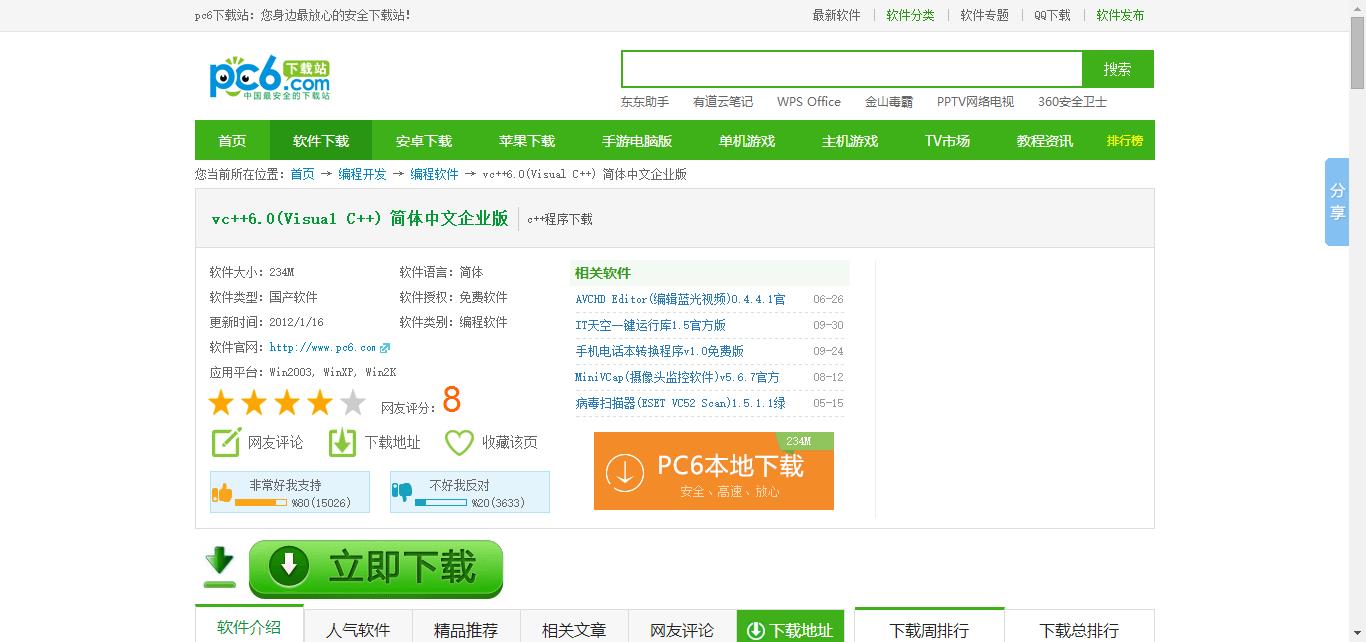Click the thumbs-down oppose icon
Screen dimensions: 1366x642
pos(402,493)
